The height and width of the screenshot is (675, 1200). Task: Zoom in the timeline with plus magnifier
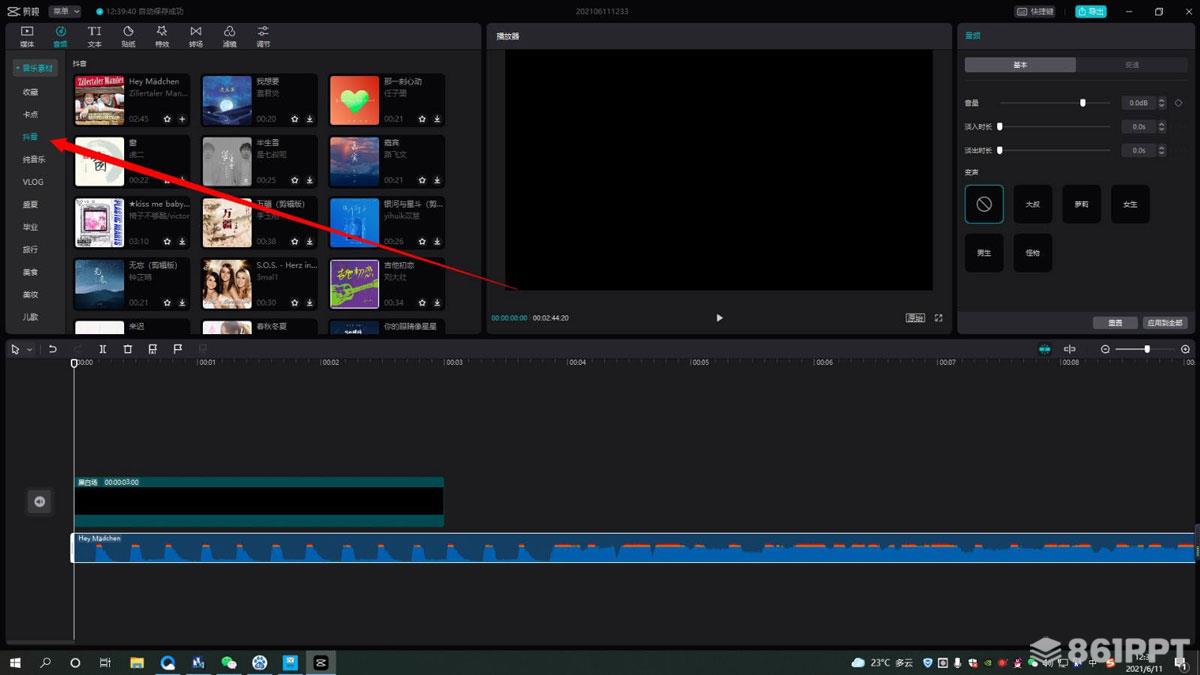pos(1185,349)
